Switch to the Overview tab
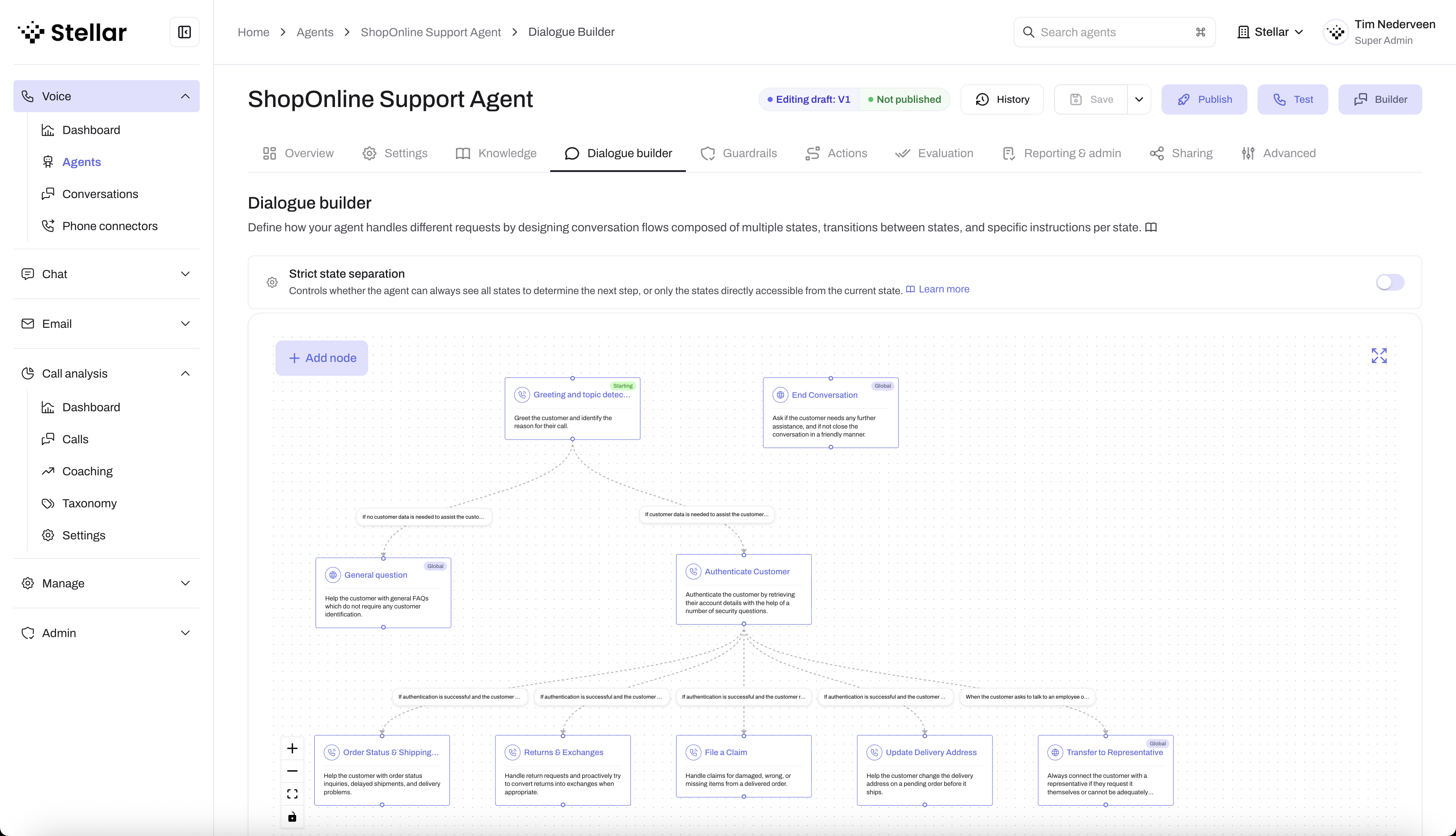This screenshot has height=836, width=1456. tap(298, 153)
